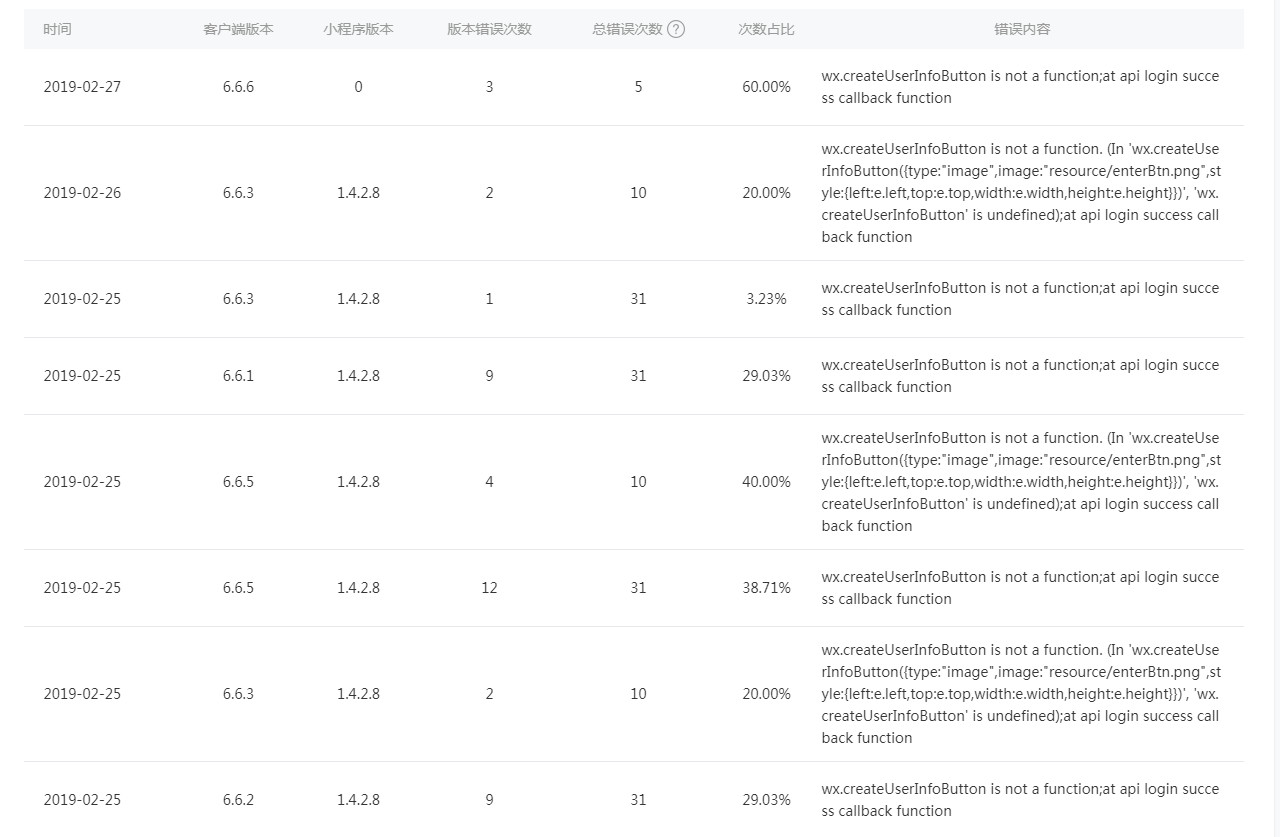Click the 次数占比 column header
The width and height of the screenshot is (1280, 837).
coord(766,29)
